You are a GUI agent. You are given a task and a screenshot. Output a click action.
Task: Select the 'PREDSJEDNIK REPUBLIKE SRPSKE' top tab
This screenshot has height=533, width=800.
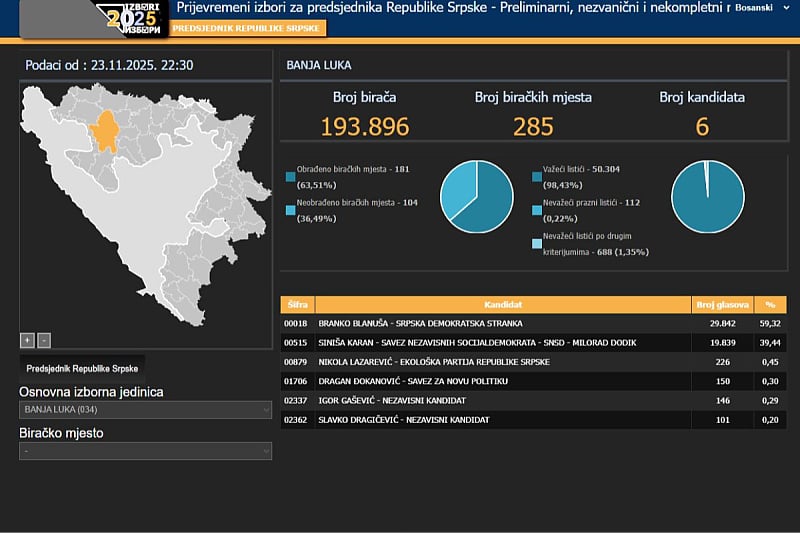click(x=234, y=28)
